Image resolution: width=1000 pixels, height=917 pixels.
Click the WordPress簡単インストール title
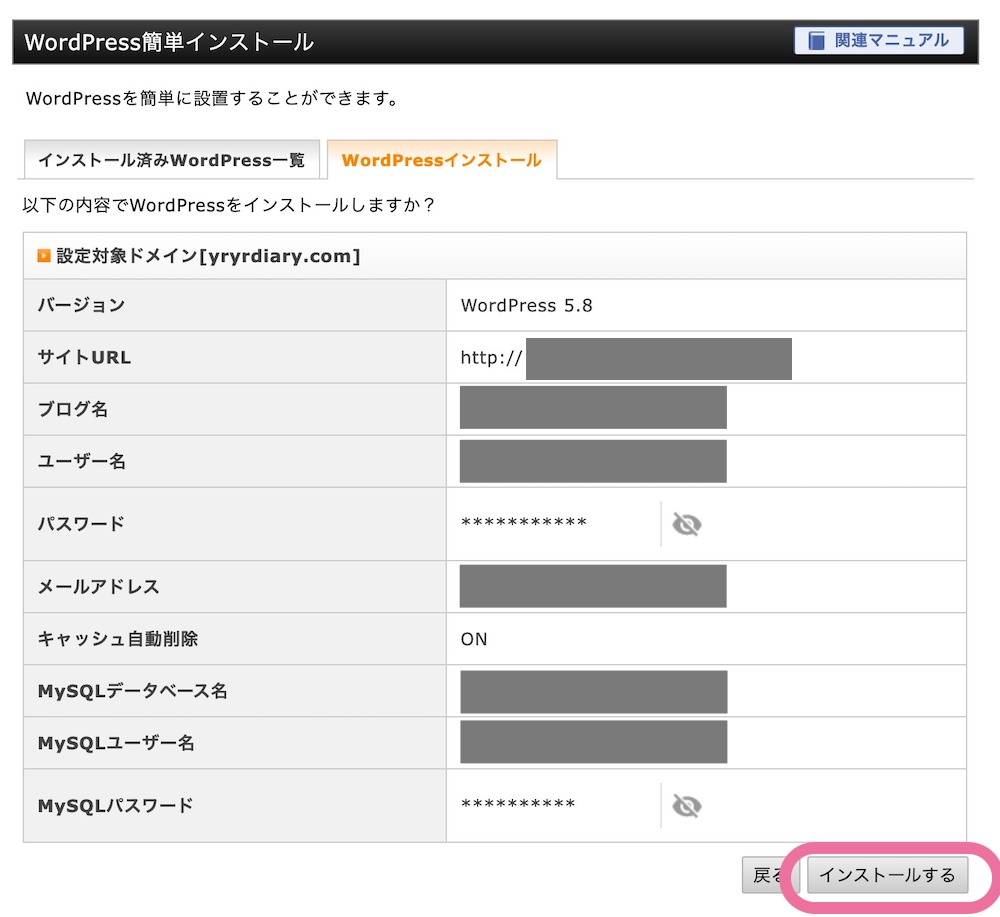(x=169, y=42)
